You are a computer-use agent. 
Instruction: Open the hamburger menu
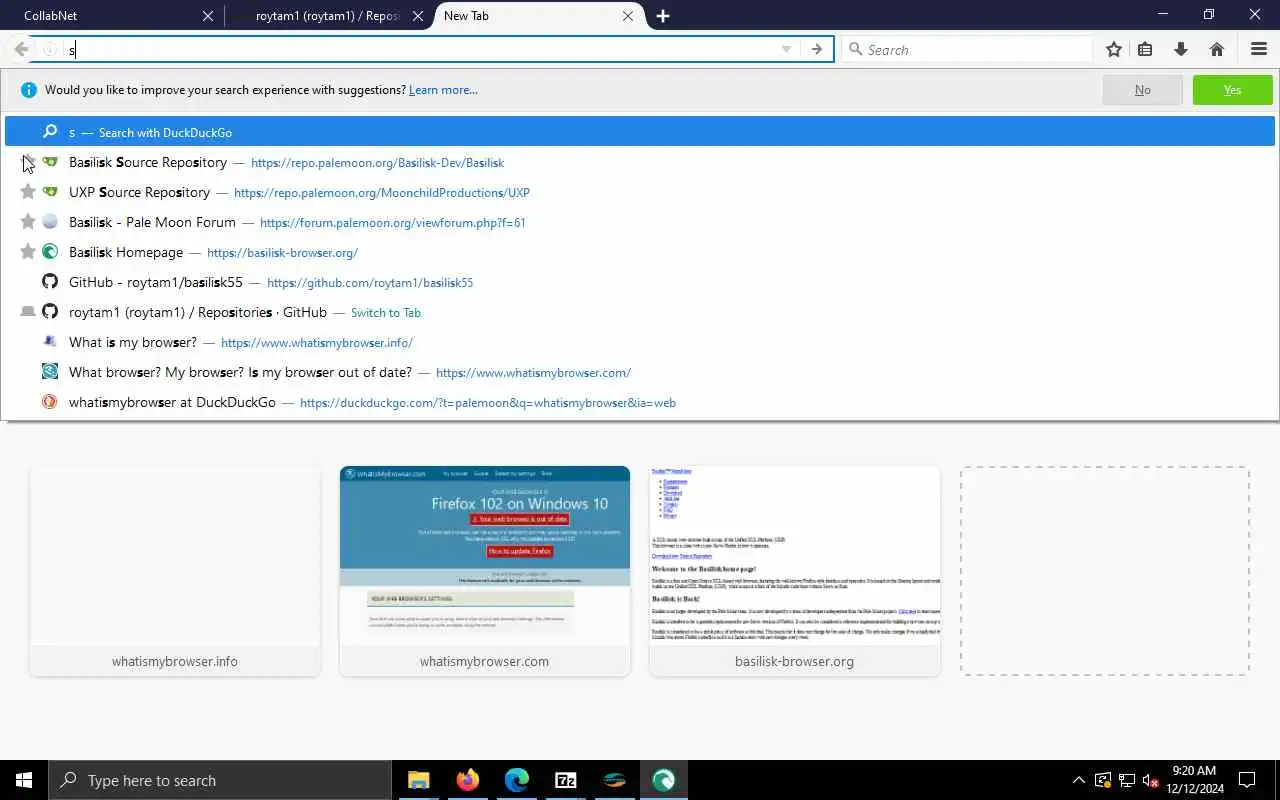click(1259, 49)
